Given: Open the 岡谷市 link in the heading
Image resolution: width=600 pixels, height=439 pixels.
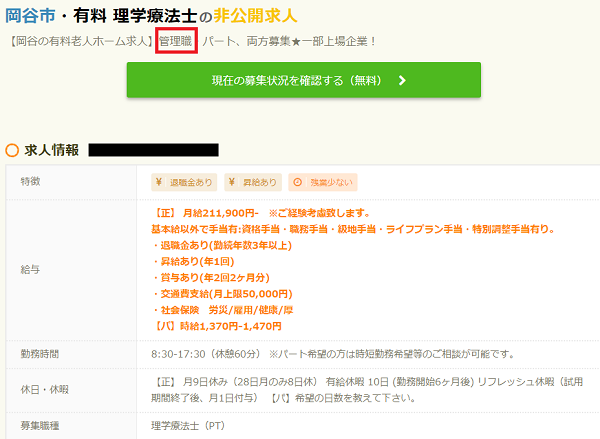Looking at the screenshot, I should [31, 16].
